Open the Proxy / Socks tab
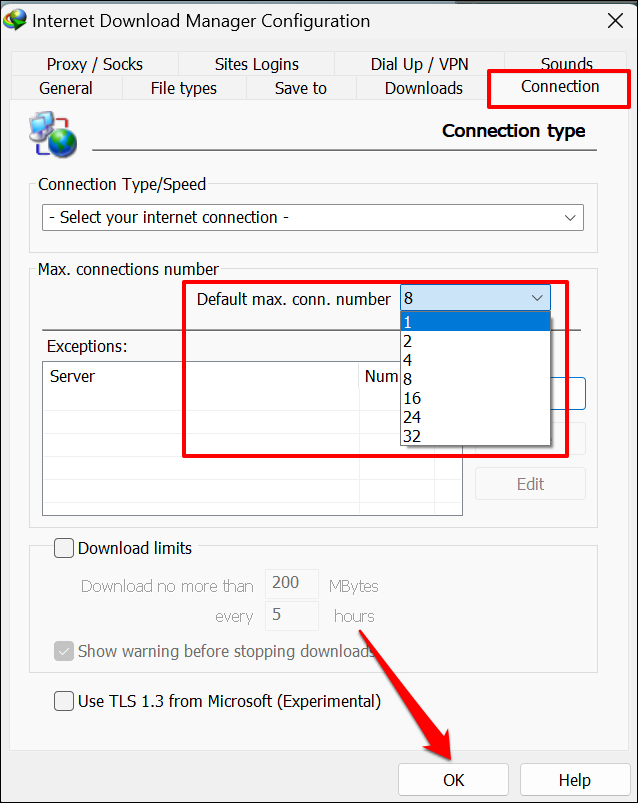Screen dimensions: 638x803 pos(95,64)
